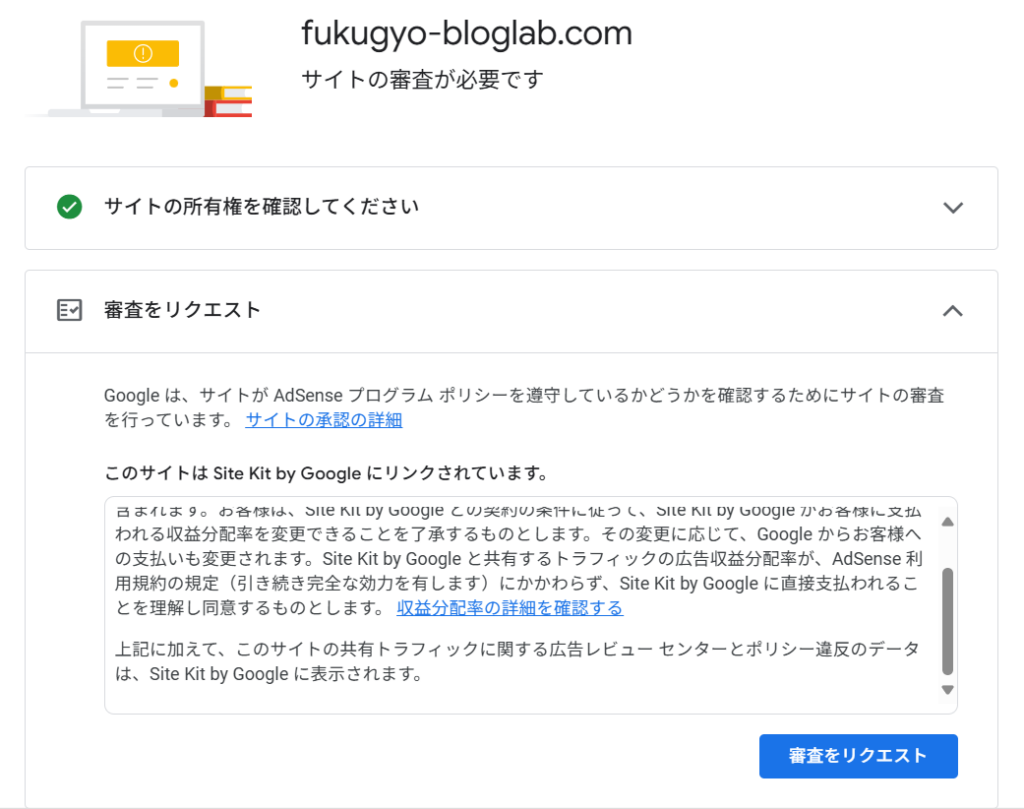Click the 審査をリクエスト section header title

point(182,310)
